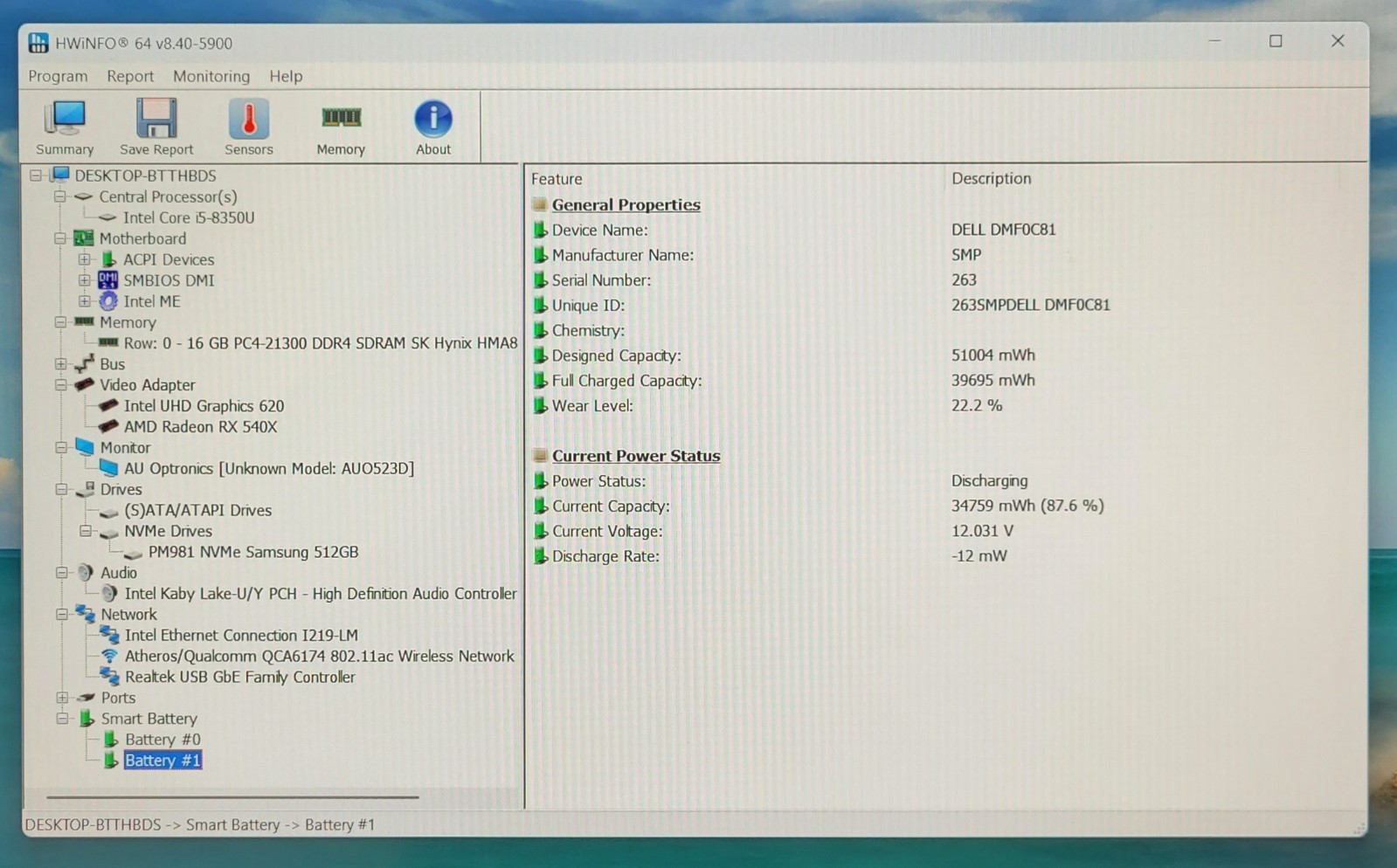Expand the Bus tree node
Image resolution: width=1397 pixels, height=868 pixels.
(x=61, y=363)
